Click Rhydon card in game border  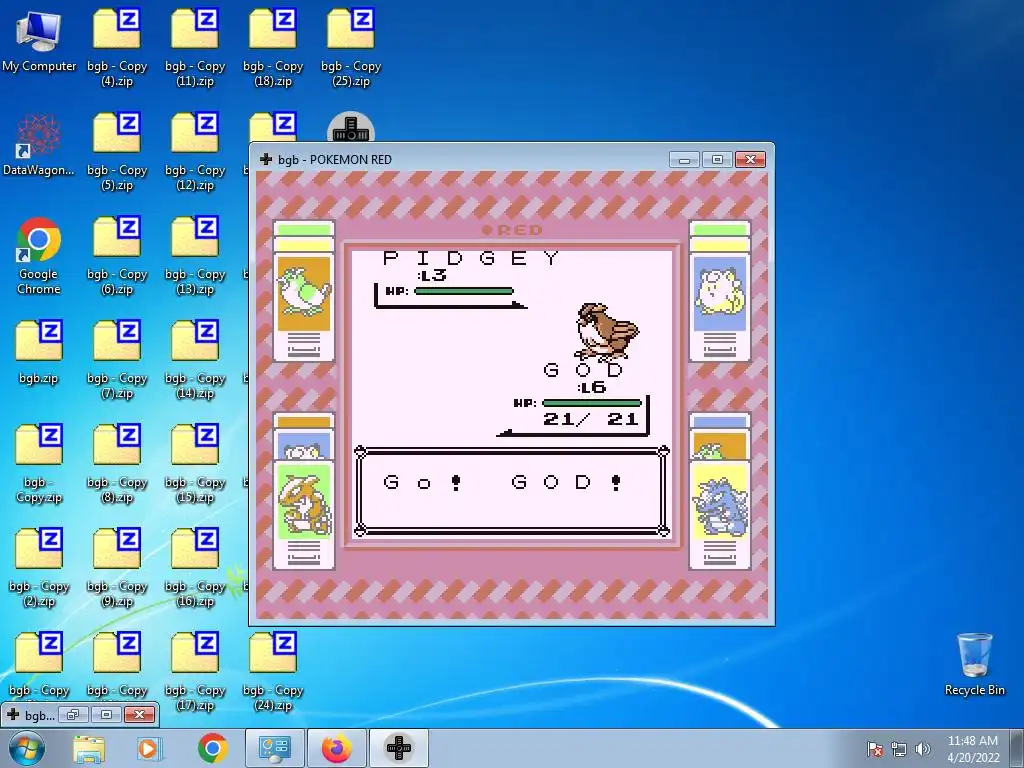720,500
